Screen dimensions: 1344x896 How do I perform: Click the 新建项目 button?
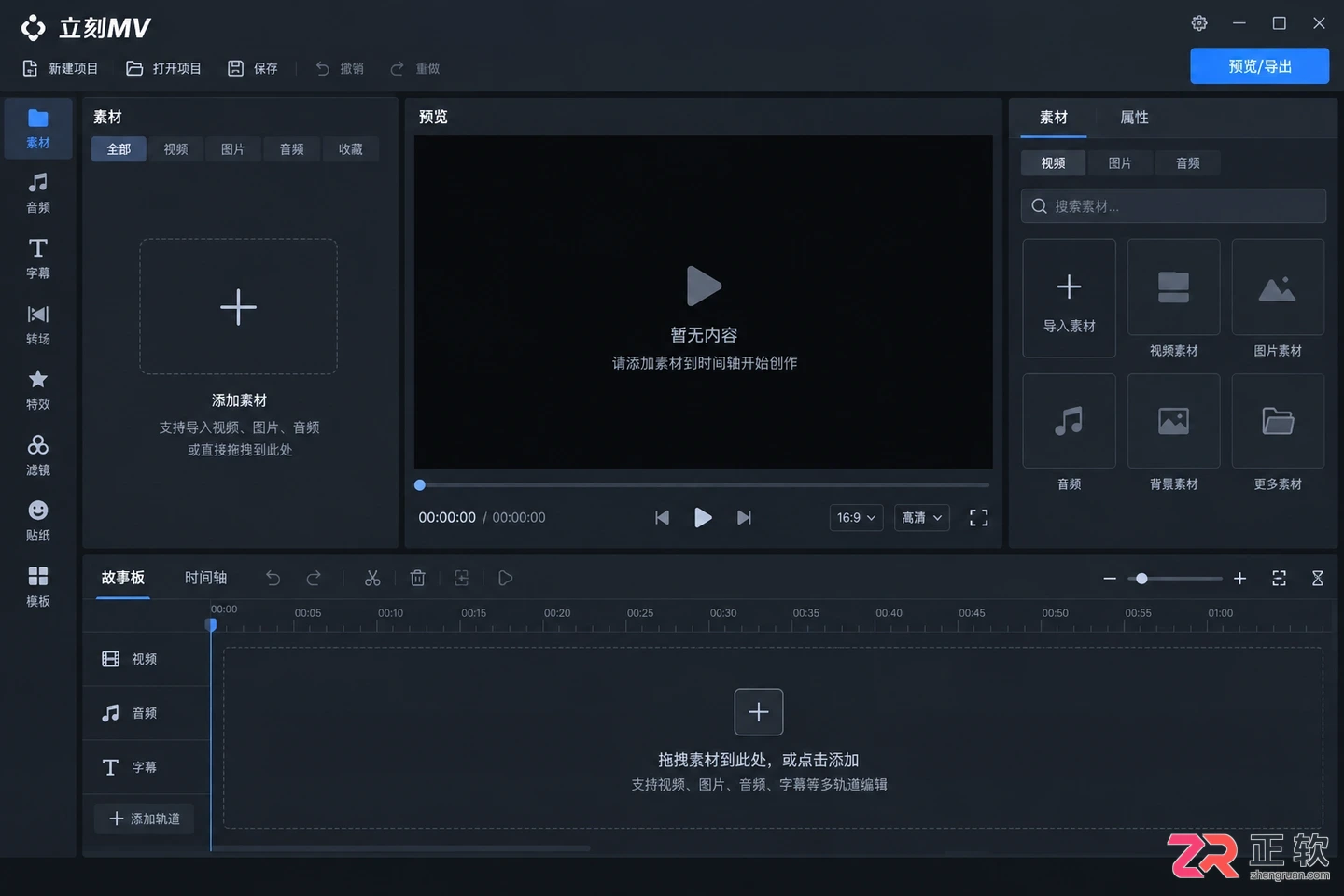[61, 68]
